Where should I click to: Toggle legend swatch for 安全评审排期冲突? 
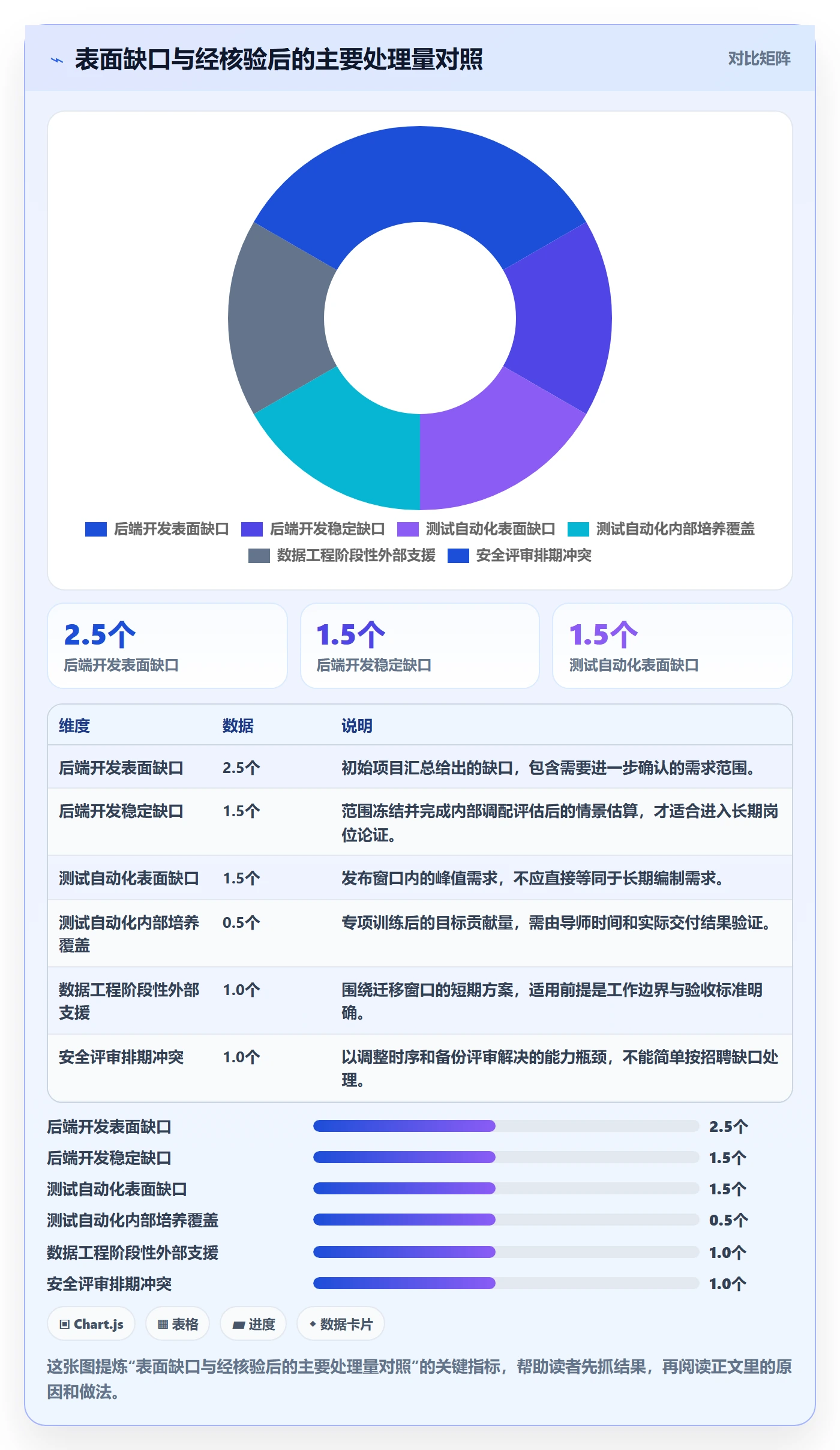[458, 555]
